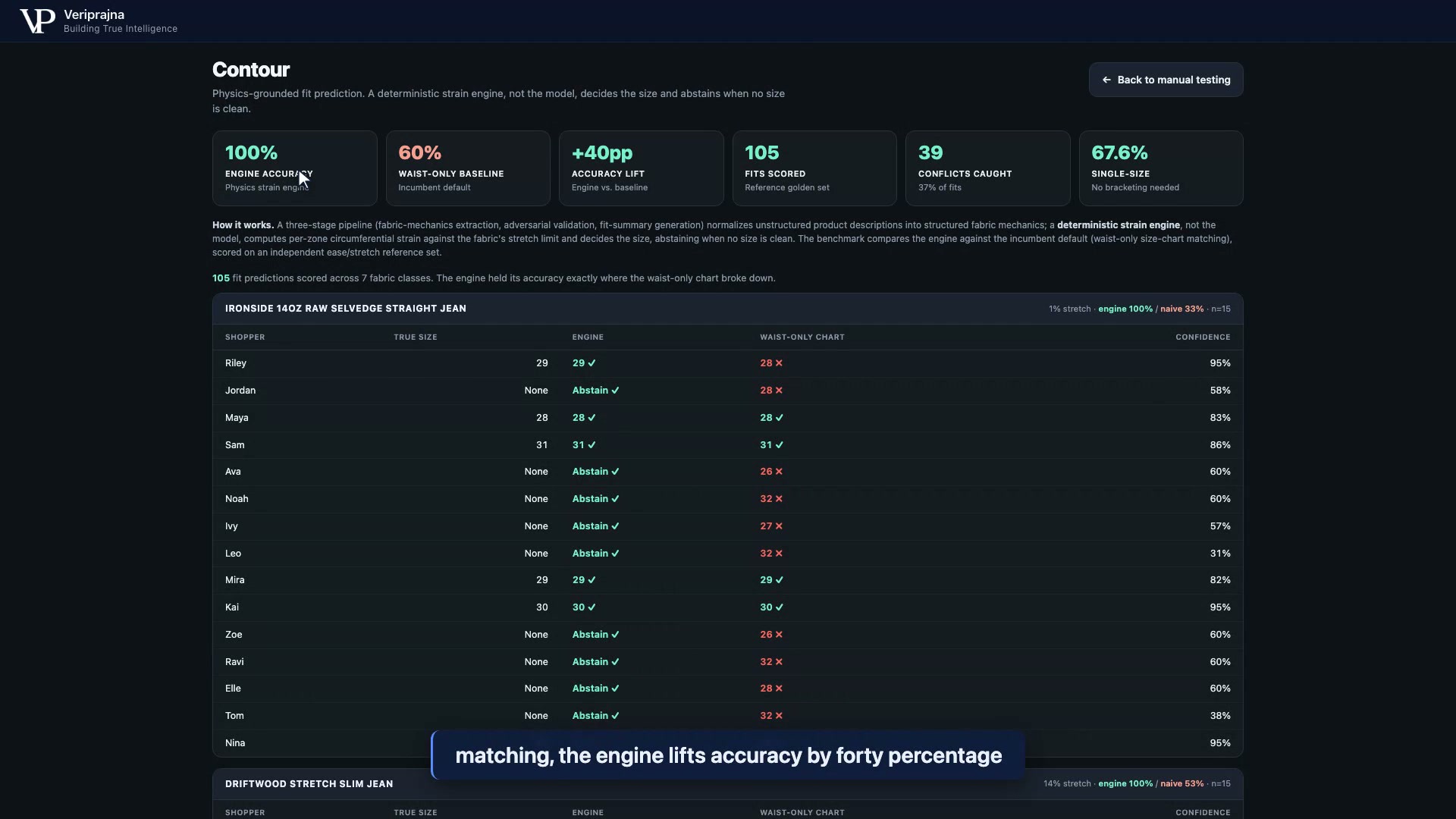Click Ivy's waist-only chart result 27
The image size is (1456, 819).
(x=771, y=526)
